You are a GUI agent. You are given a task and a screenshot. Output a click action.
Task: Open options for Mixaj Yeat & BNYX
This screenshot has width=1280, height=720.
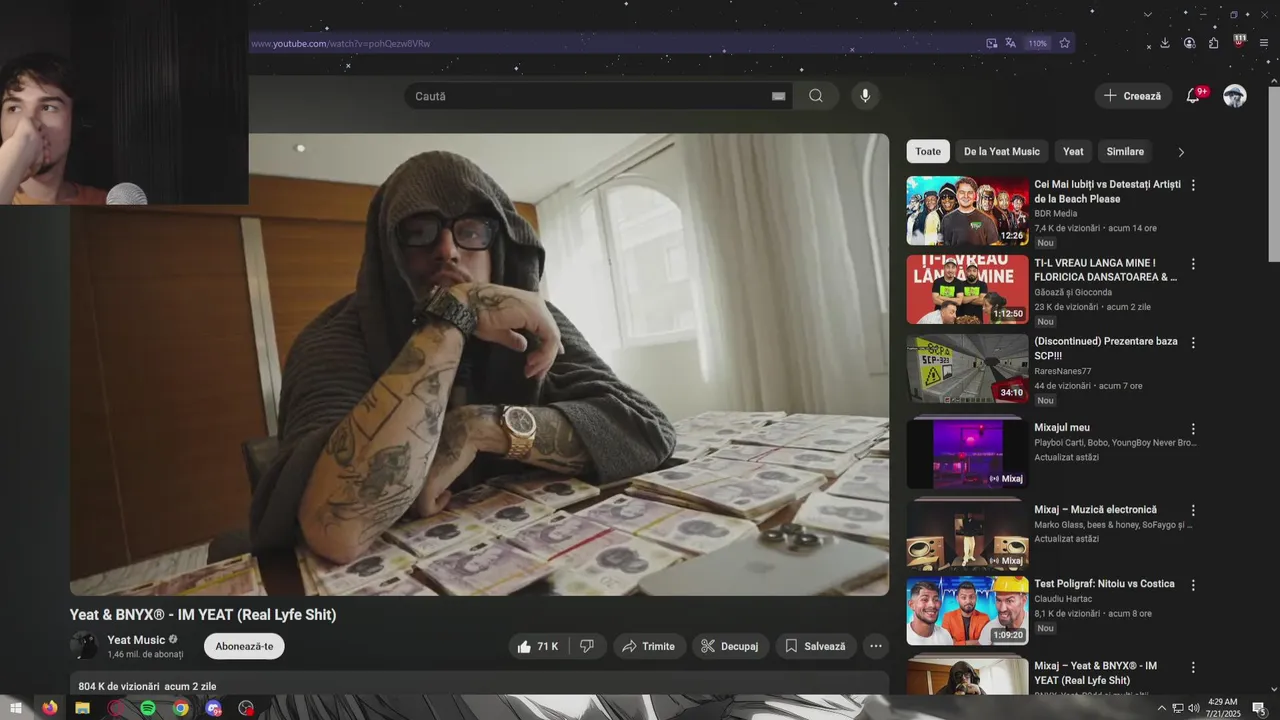click(x=1193, y=667)
